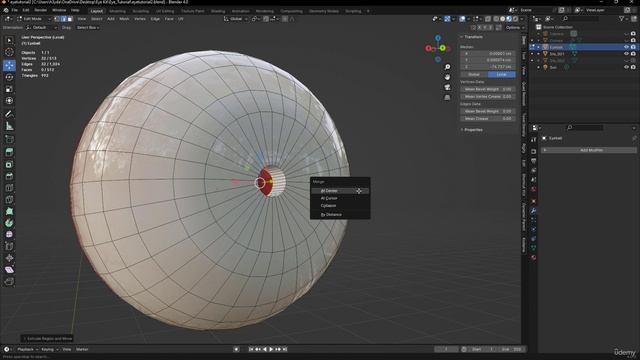Expand the Iris_001 object in the outliner
Viewport: 640px width, 360px height.
pyautogui.click(x=538, y=54)
